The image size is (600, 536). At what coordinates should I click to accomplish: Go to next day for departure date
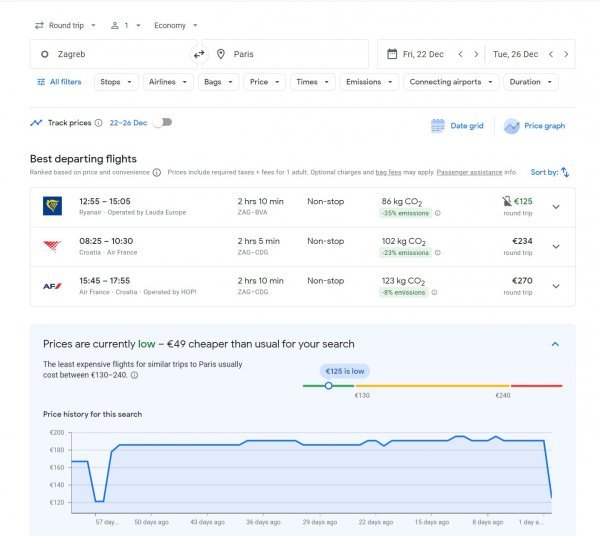tap(476, 54)
